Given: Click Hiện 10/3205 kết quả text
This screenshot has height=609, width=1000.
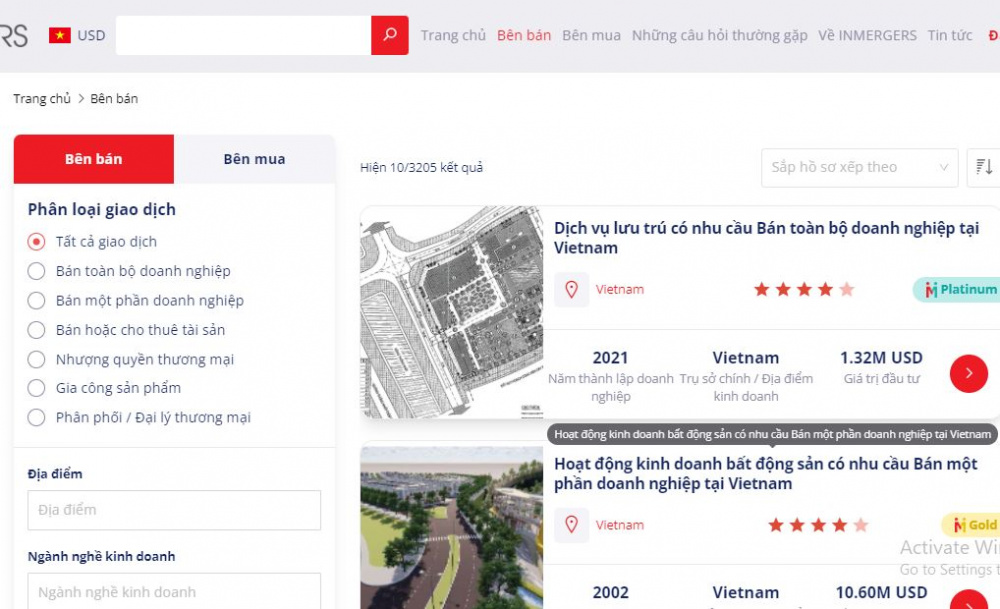Looking at the screenshot, I should (422, 168).
